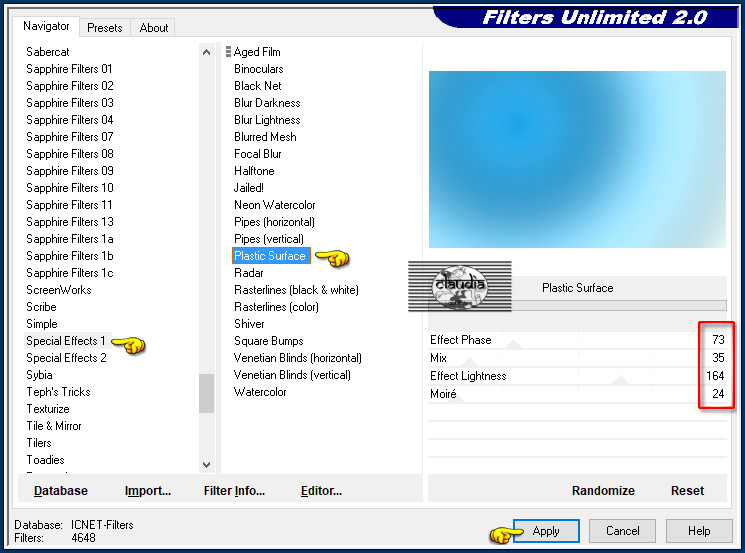
Task: Choose Pipes (horizontal) filter
Action: [274, 222]
